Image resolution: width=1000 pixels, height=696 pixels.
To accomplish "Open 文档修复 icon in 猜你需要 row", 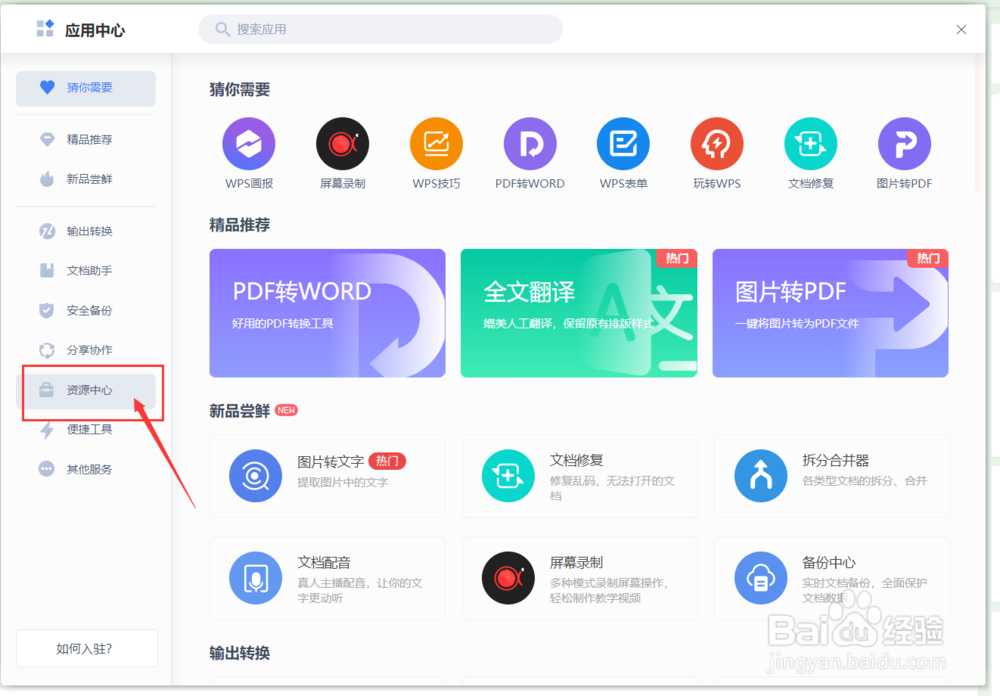I will tap(811, 144).
